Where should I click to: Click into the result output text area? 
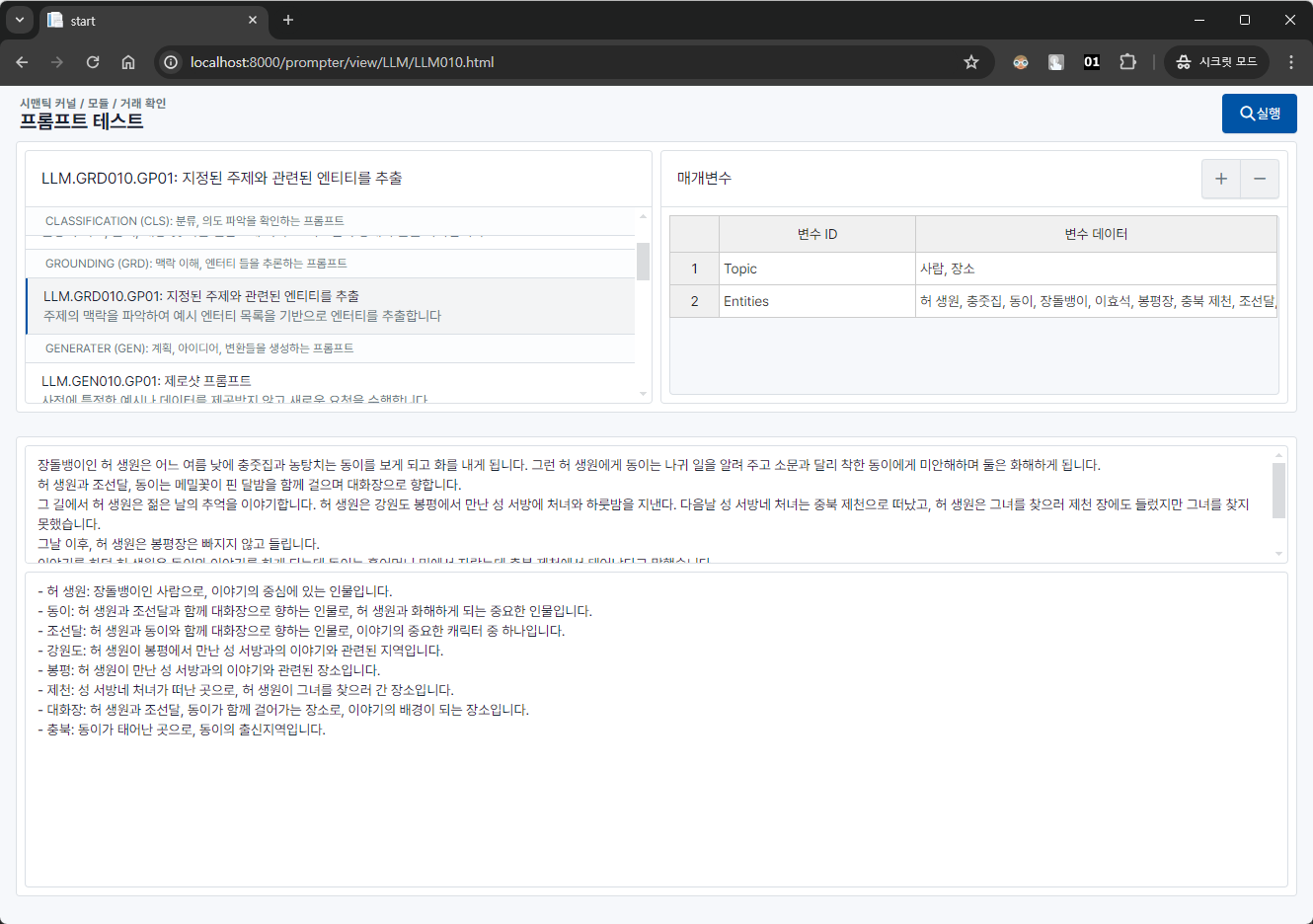[x=656, y=730]
